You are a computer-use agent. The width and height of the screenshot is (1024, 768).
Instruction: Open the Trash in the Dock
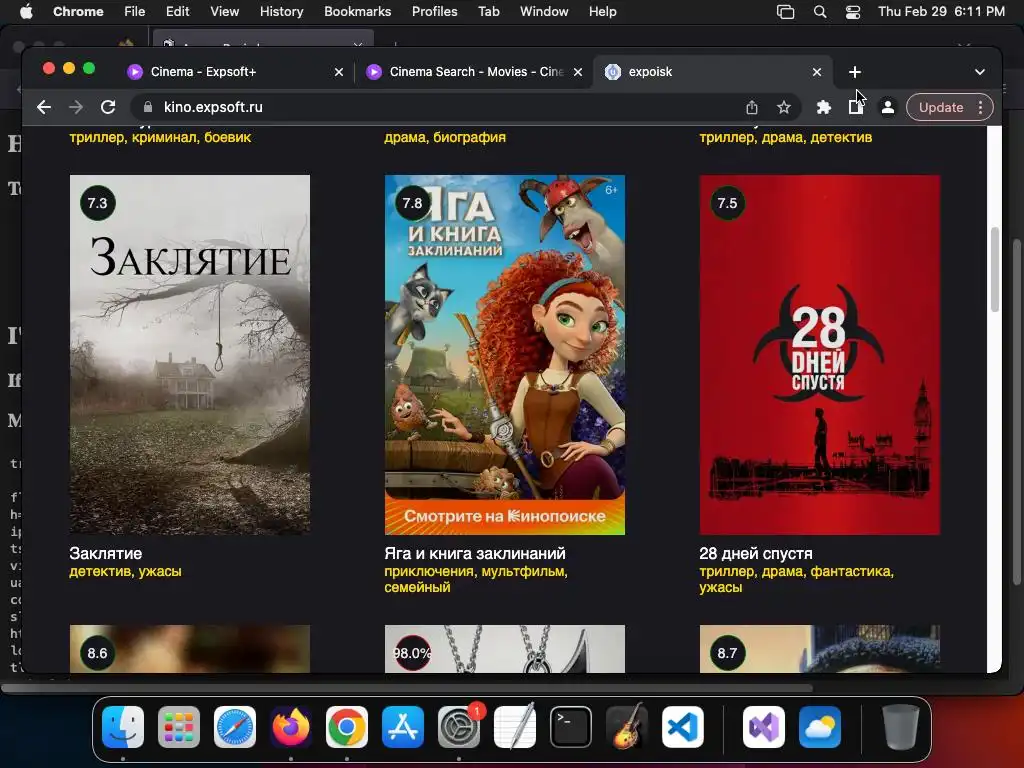[x=901, y=727]
